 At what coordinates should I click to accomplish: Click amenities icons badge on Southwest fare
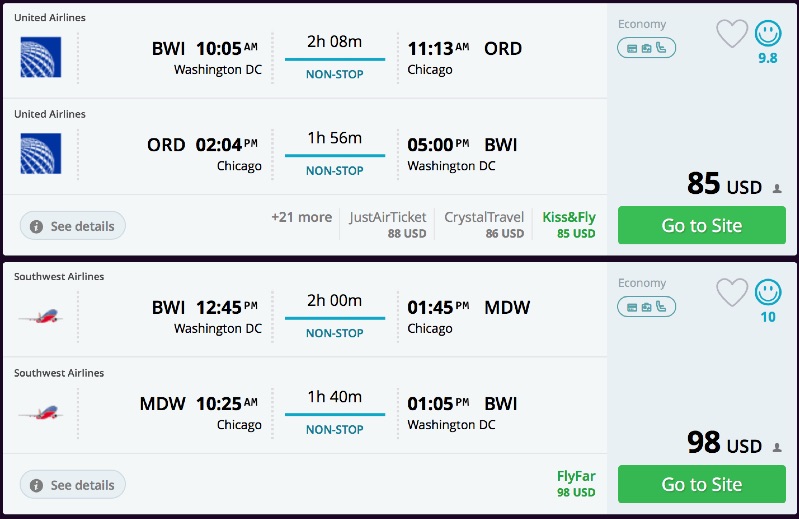pyautogui.click(x=646, y=306)
